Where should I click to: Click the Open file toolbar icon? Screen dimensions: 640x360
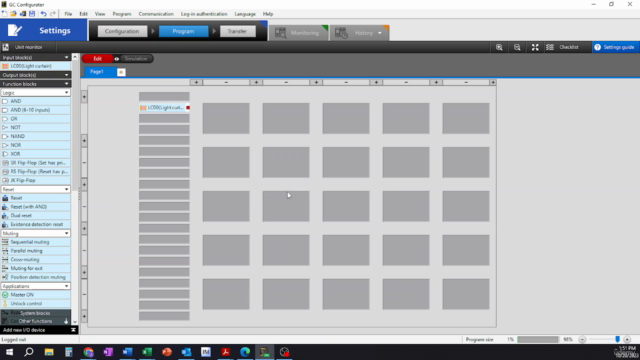click(13, 14)
